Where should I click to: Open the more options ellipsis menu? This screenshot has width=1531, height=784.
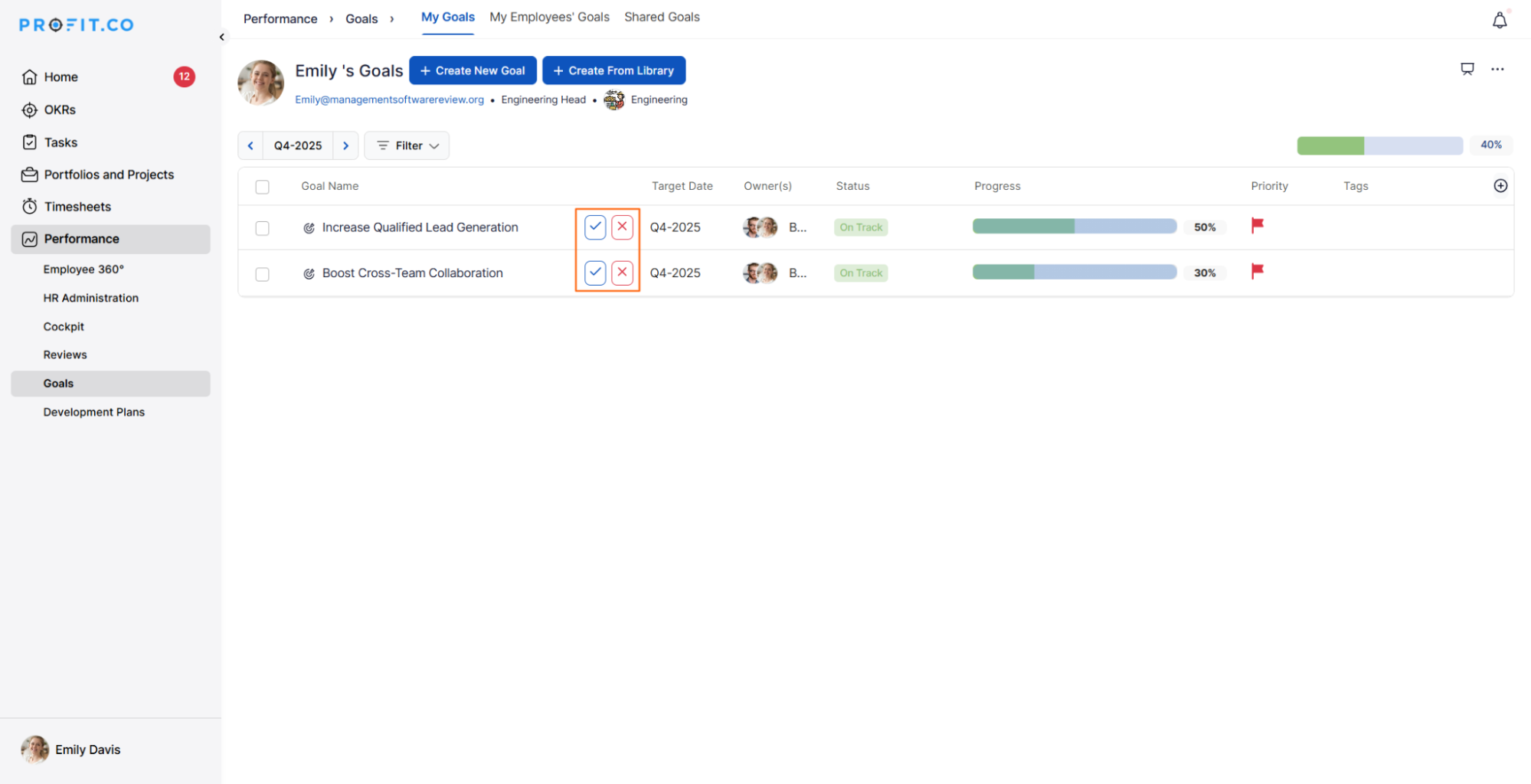pos(1497,70)
